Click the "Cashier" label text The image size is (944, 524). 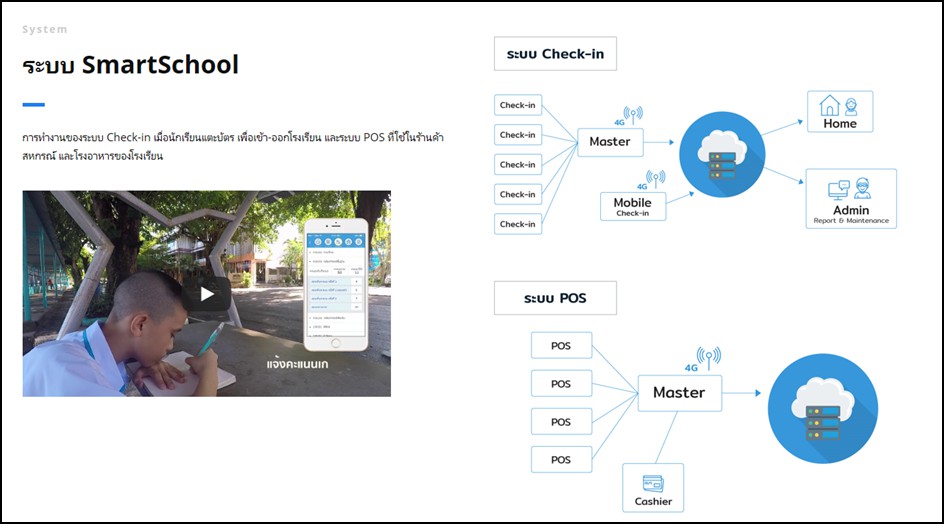point(653,501)
